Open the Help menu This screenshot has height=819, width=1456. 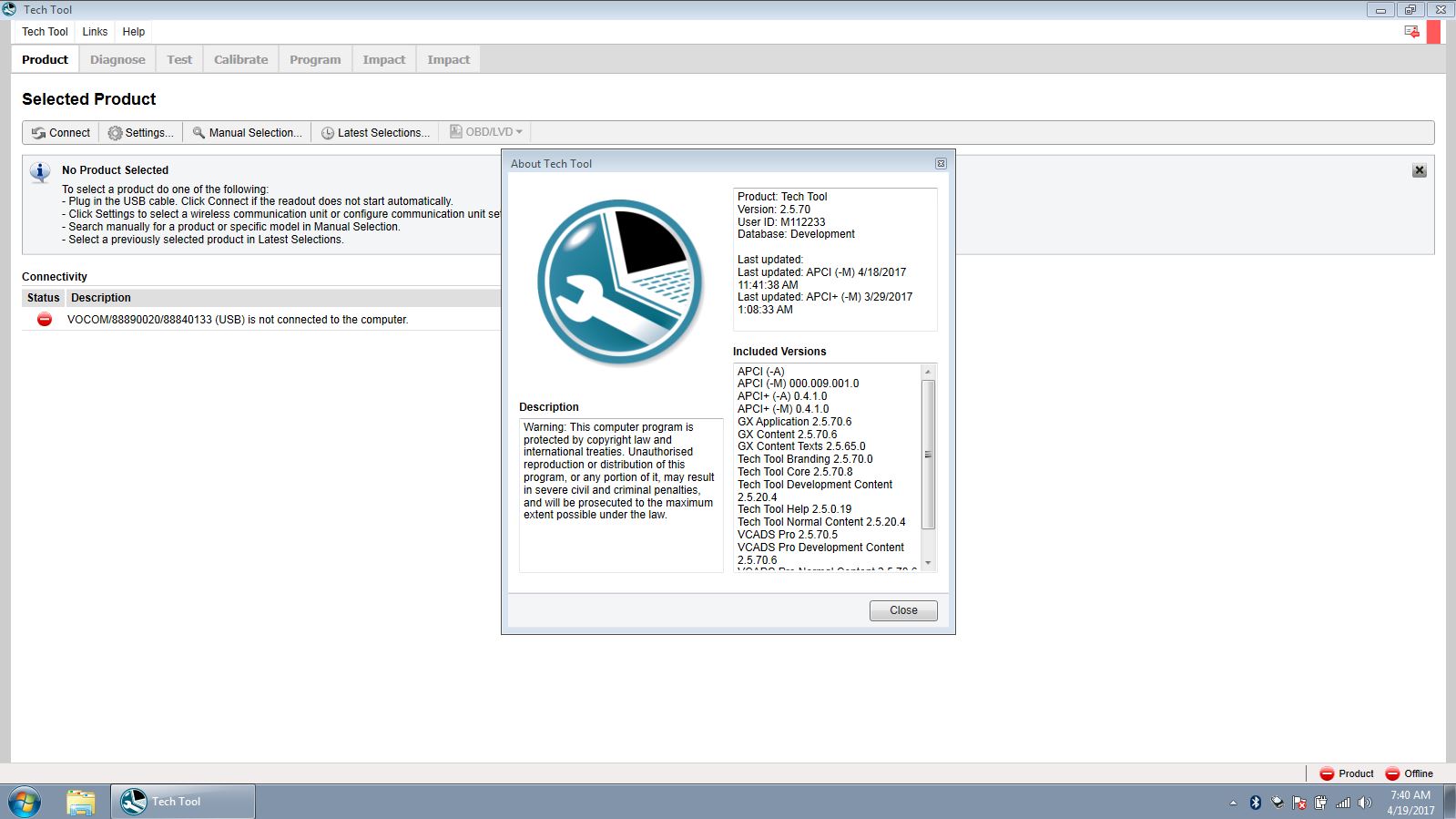coord(134,32)
